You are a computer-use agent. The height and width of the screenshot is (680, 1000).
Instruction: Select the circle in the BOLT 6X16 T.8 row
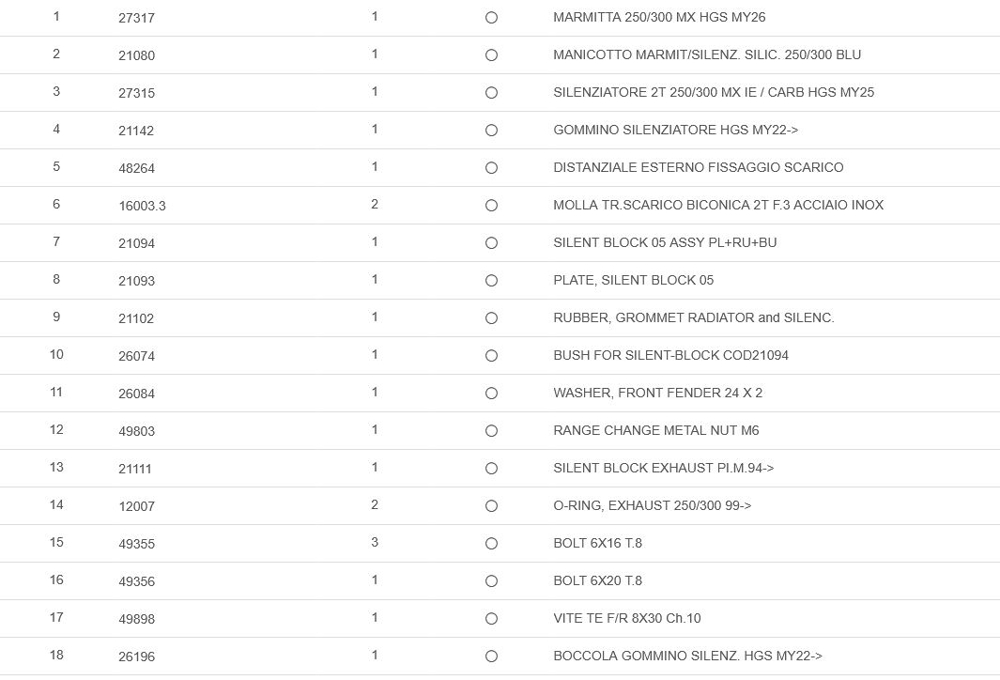[x=491, y=544]
